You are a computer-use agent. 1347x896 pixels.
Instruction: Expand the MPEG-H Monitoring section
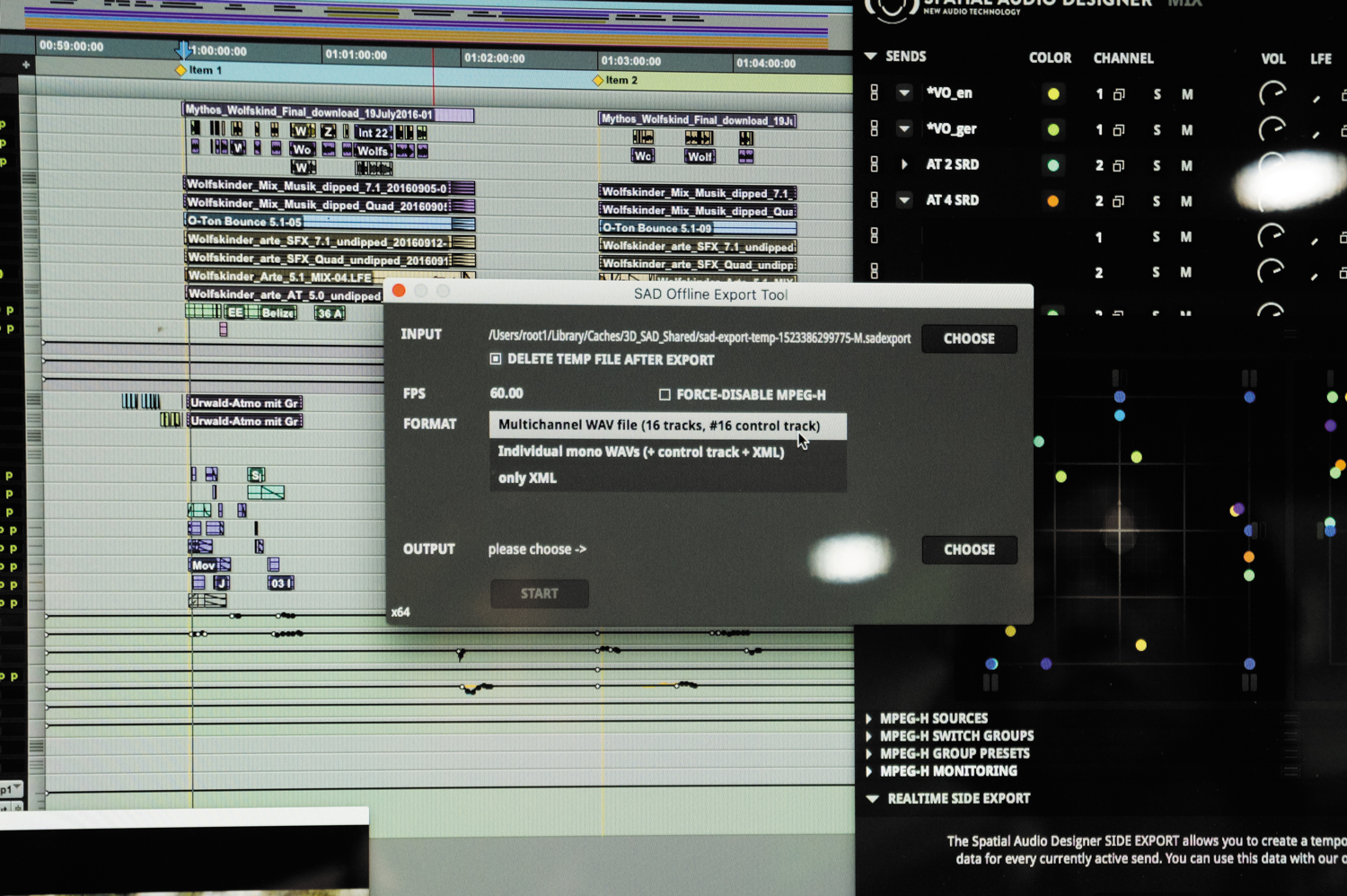tap(868, 771)
